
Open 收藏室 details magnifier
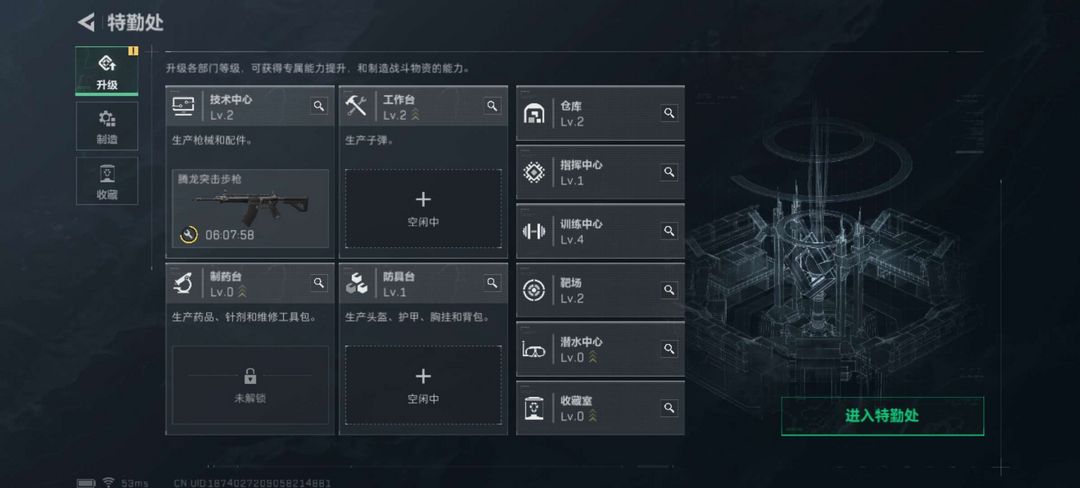[669, 408]
